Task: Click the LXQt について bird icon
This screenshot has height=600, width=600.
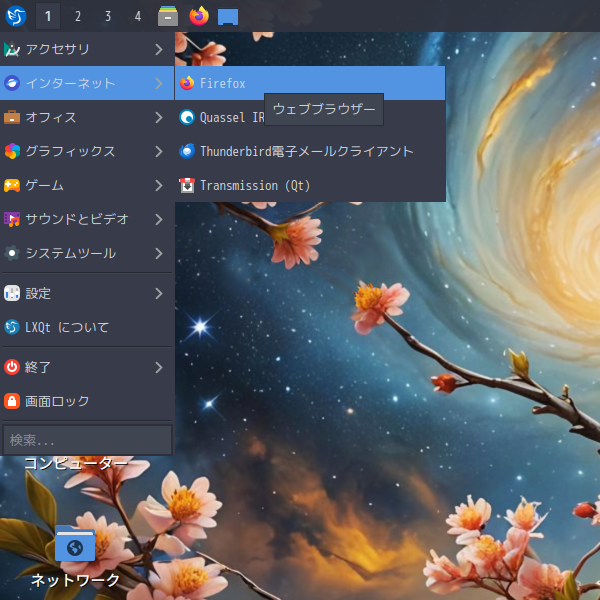Action: (12, 327)
